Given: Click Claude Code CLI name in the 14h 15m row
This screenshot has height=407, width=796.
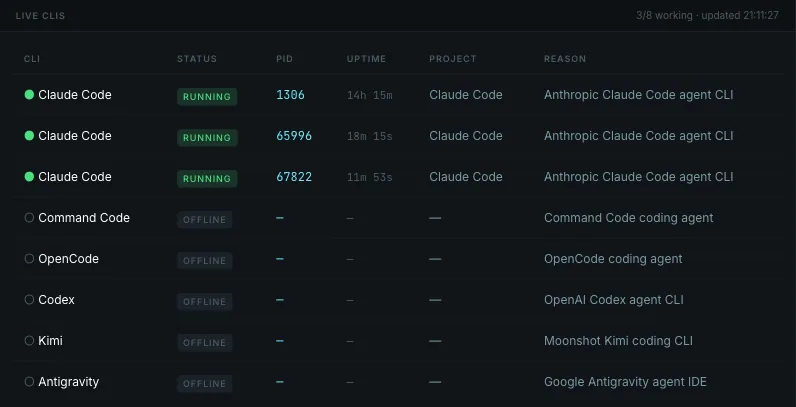Looking at the screenshot, I should pyautogui.click(x=75, y=94).
